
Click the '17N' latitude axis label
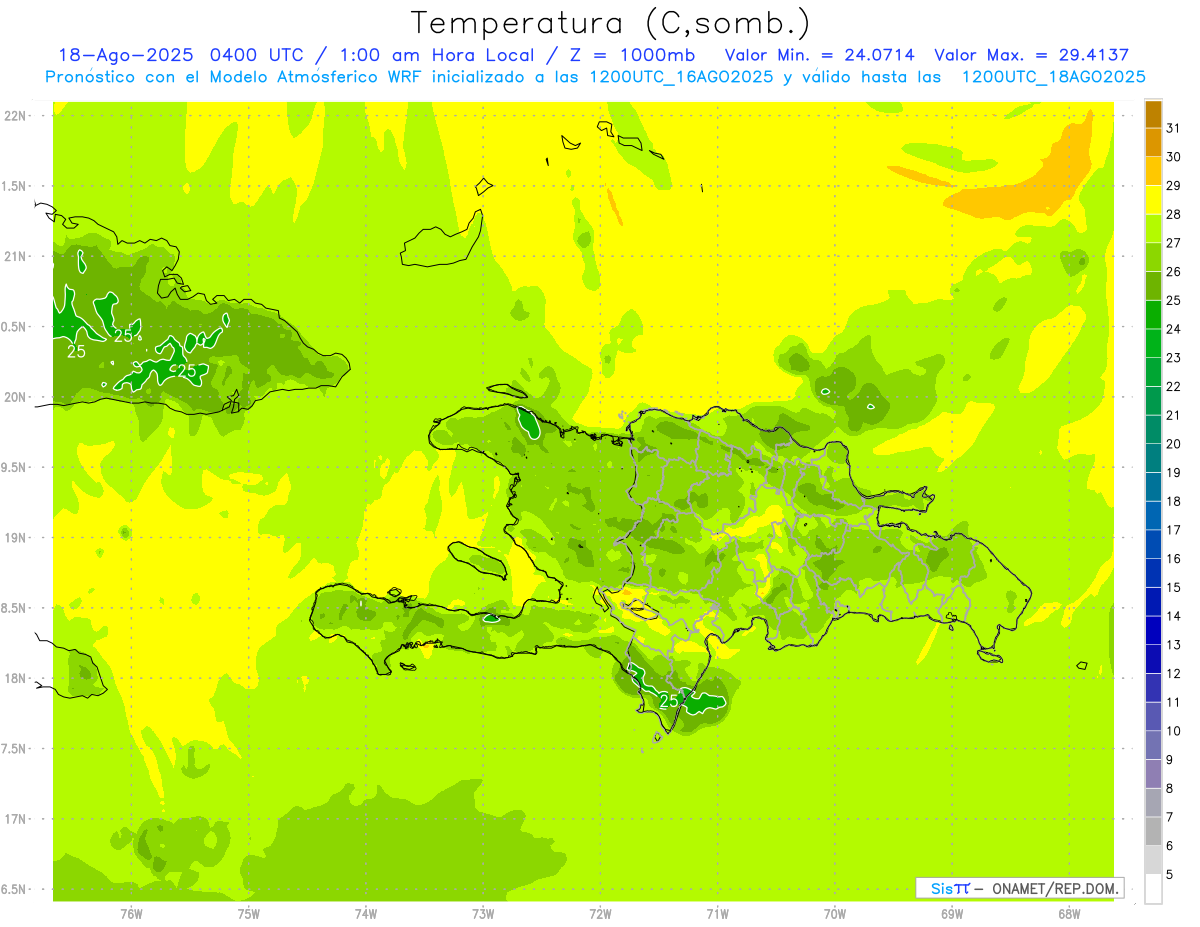click(x=16, y=819)
